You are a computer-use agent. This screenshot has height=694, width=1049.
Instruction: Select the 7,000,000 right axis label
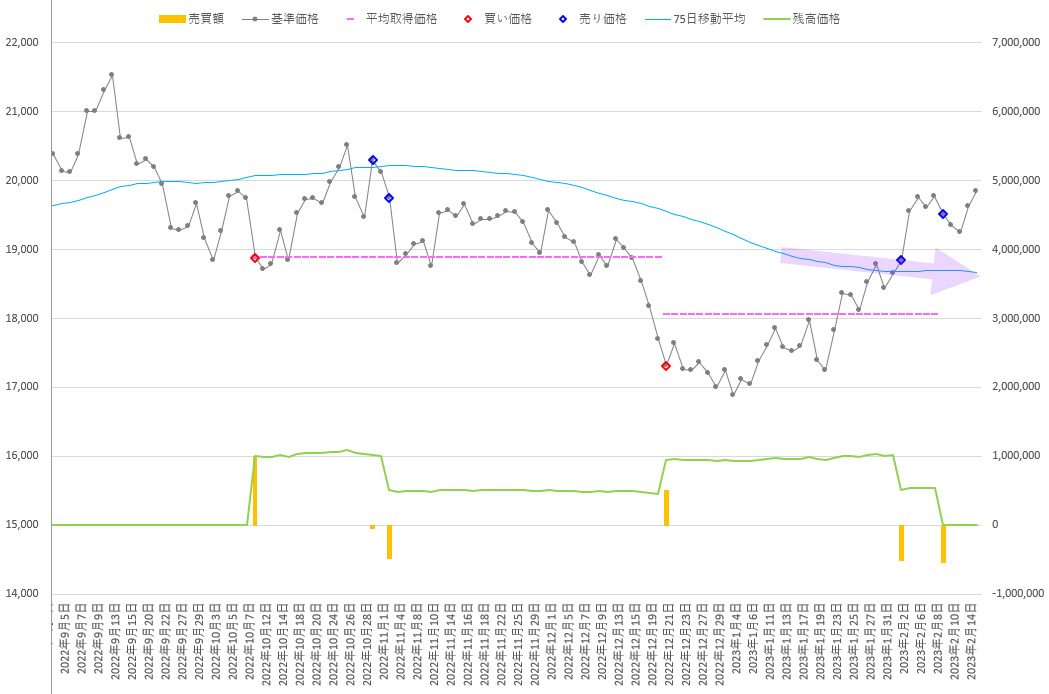[1016, 42]
